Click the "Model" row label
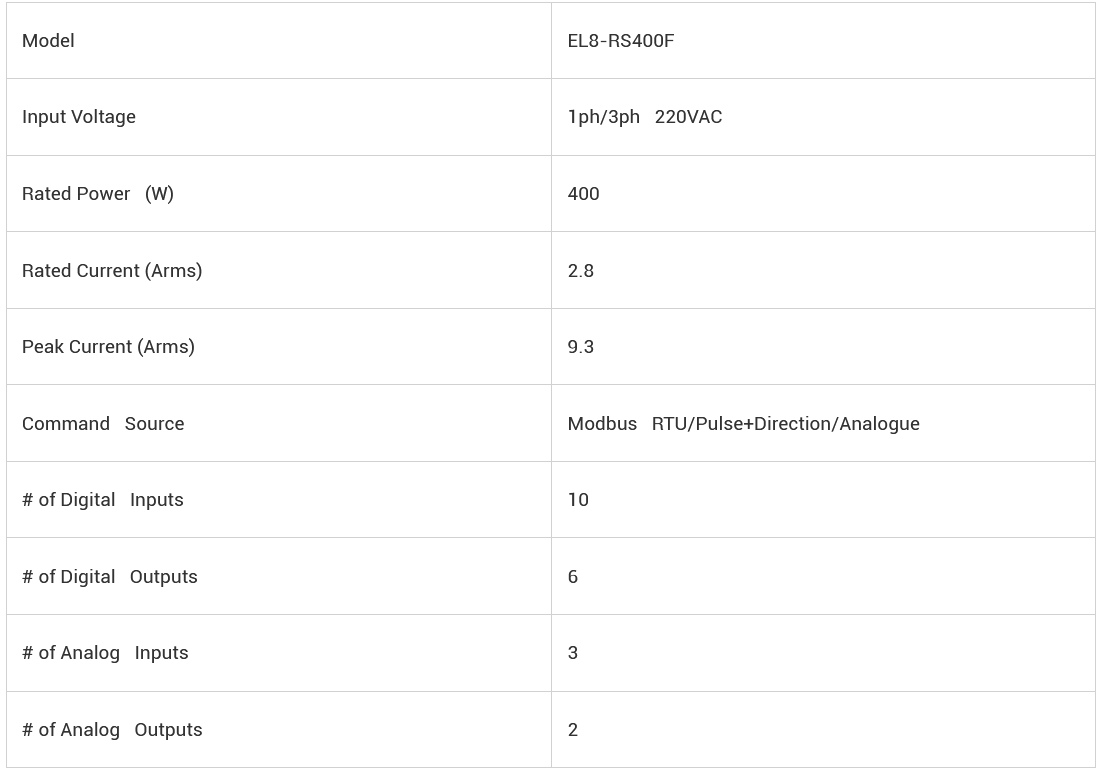The width and height of the screenshot is (1106, 775). tap(48, 41)
